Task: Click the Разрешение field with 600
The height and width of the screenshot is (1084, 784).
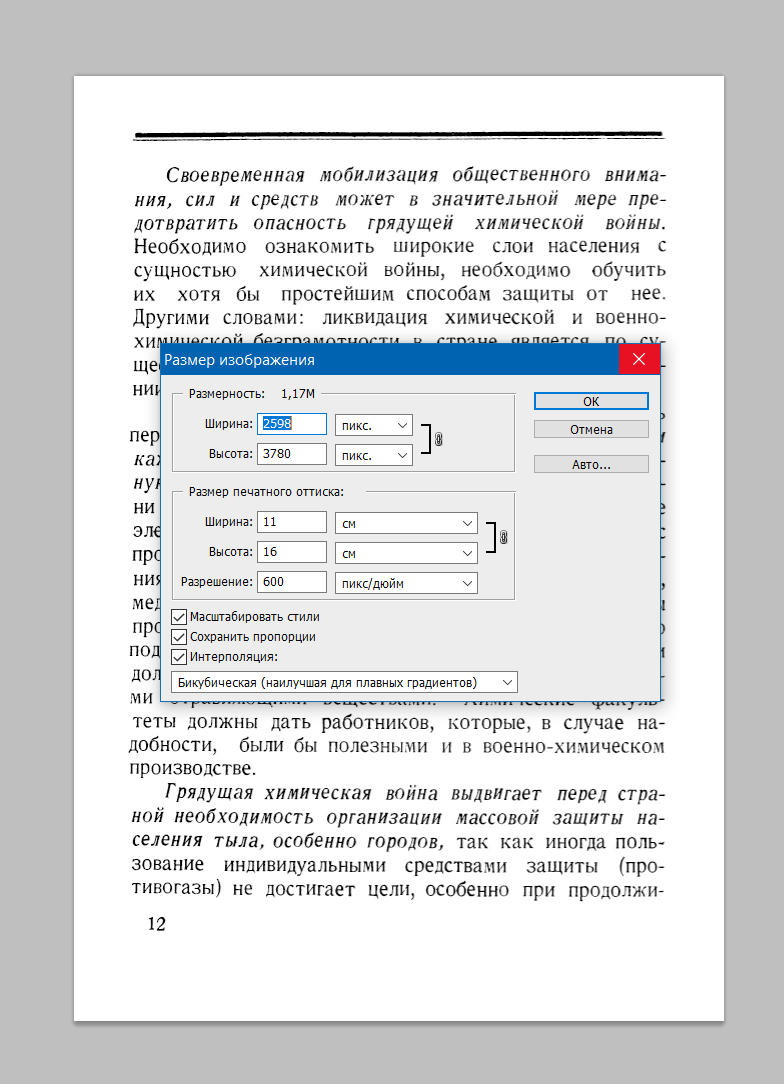Action: [x=292, y=581]
